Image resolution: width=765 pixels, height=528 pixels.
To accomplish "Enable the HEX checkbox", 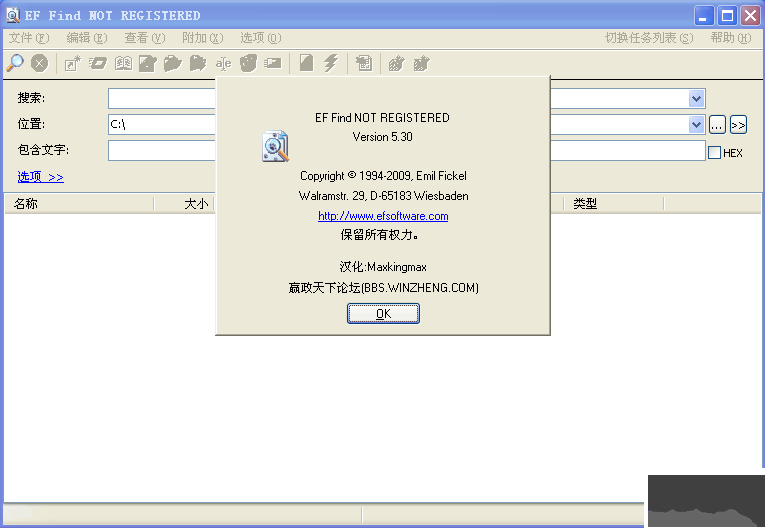I will [714, 153].
